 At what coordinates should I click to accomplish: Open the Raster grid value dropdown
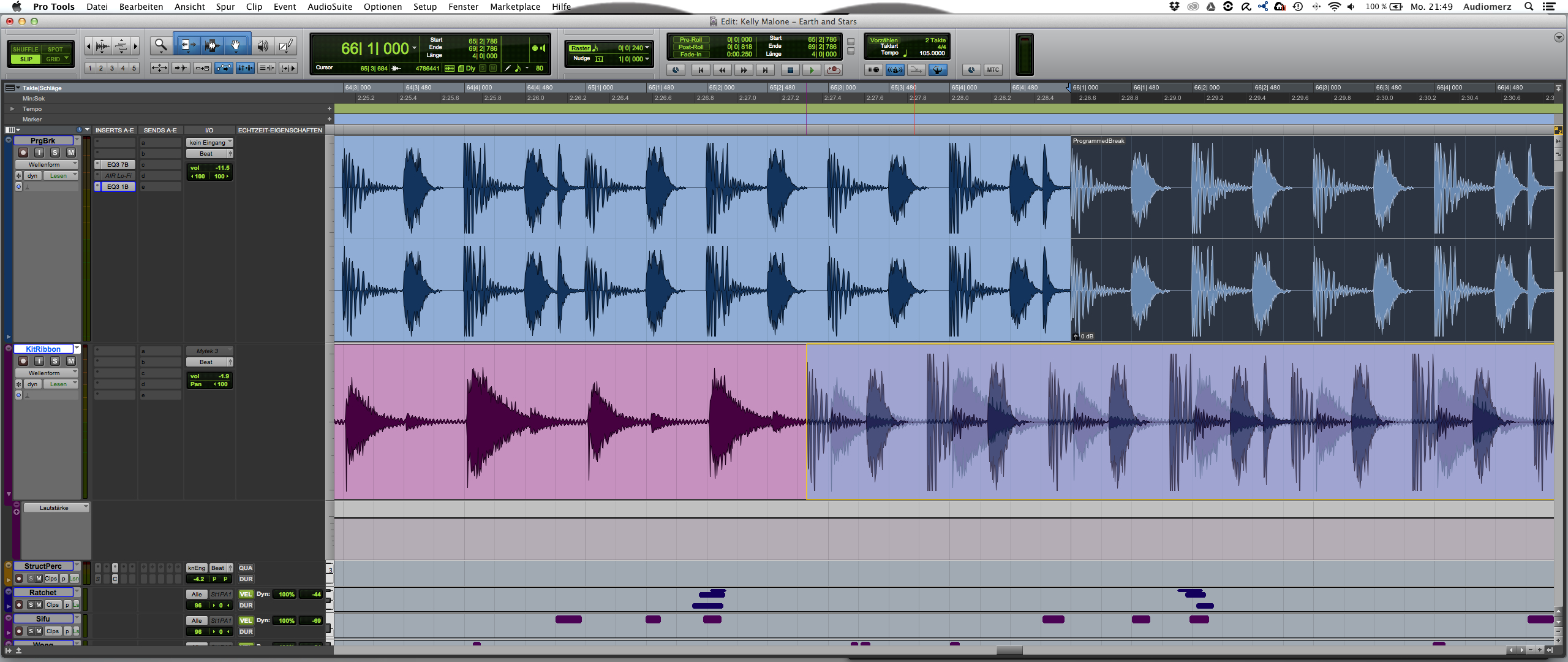point(647,47)
